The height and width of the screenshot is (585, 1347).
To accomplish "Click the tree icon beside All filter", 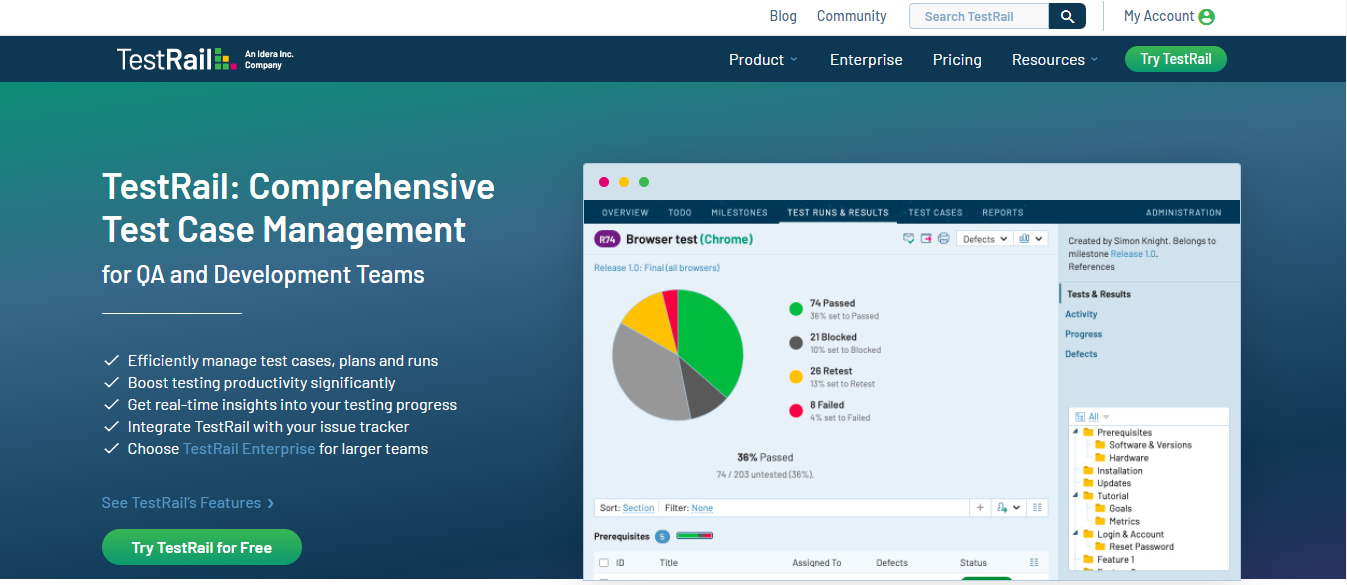I will click(x=1080, y=417).
